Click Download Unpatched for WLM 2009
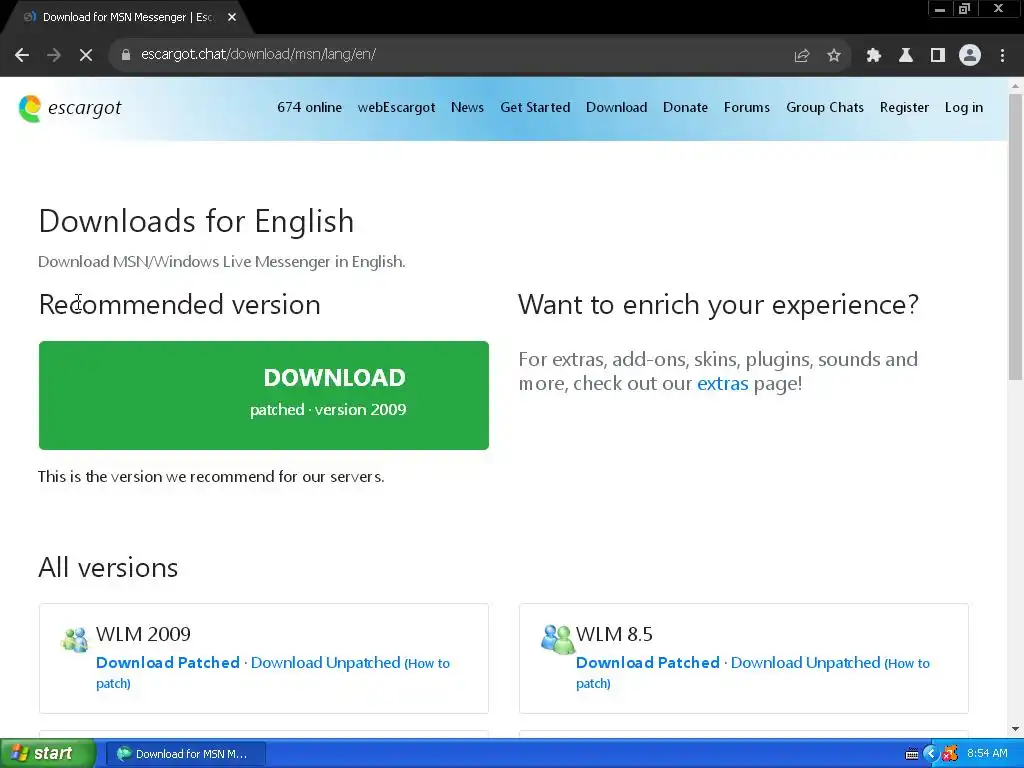The image size is (1024, 768). tap(325, 663)
